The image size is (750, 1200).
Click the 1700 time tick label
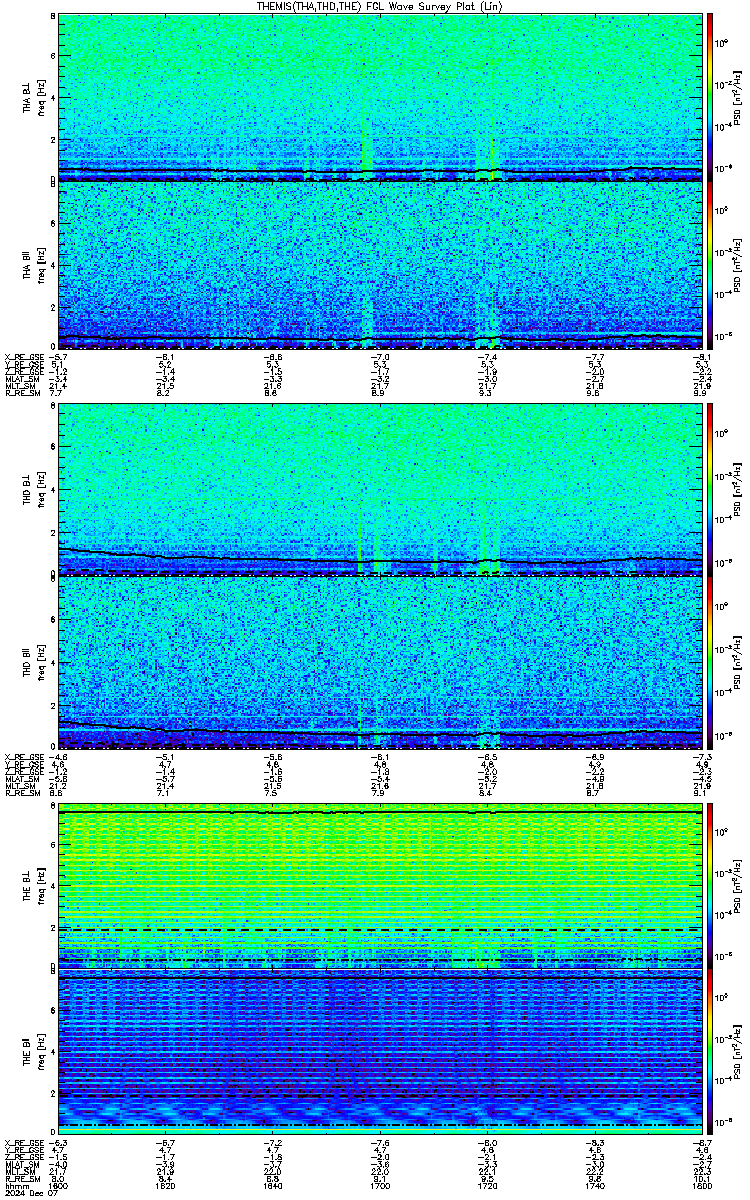pyautogui.click(x=381, y=1185)
